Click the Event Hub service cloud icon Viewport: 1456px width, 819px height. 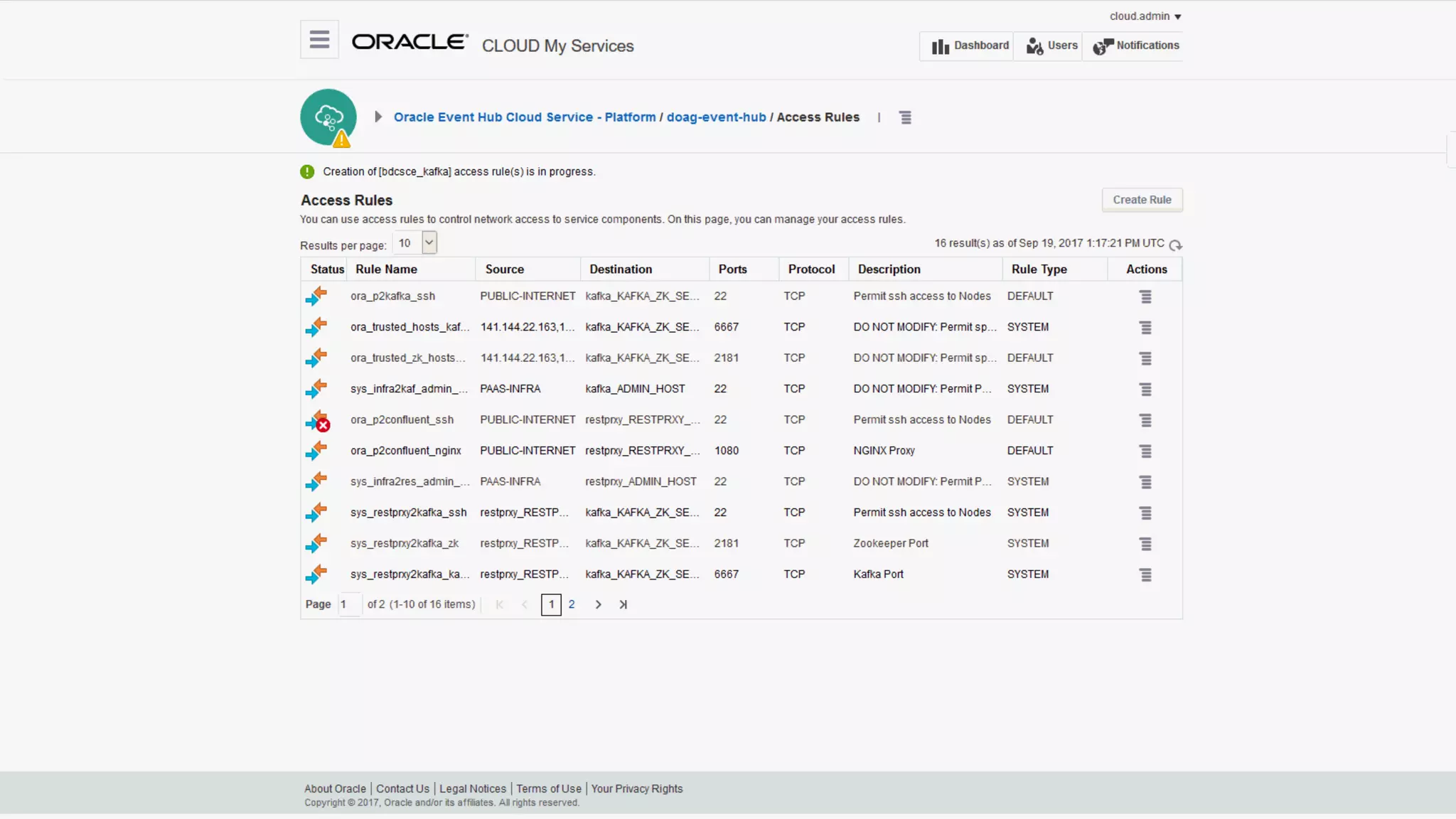(x=328, y=117)
